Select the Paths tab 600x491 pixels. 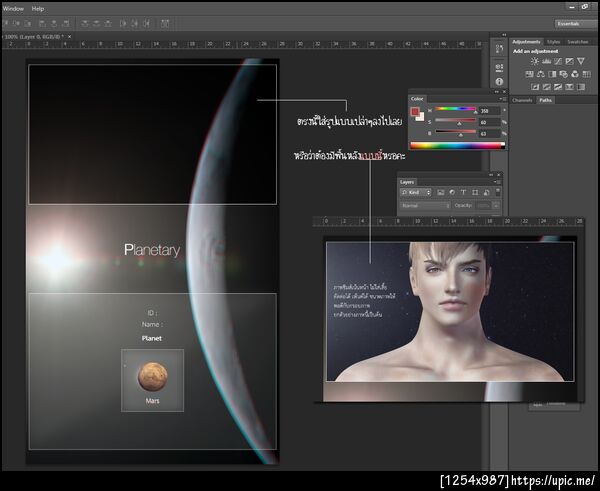545,100
